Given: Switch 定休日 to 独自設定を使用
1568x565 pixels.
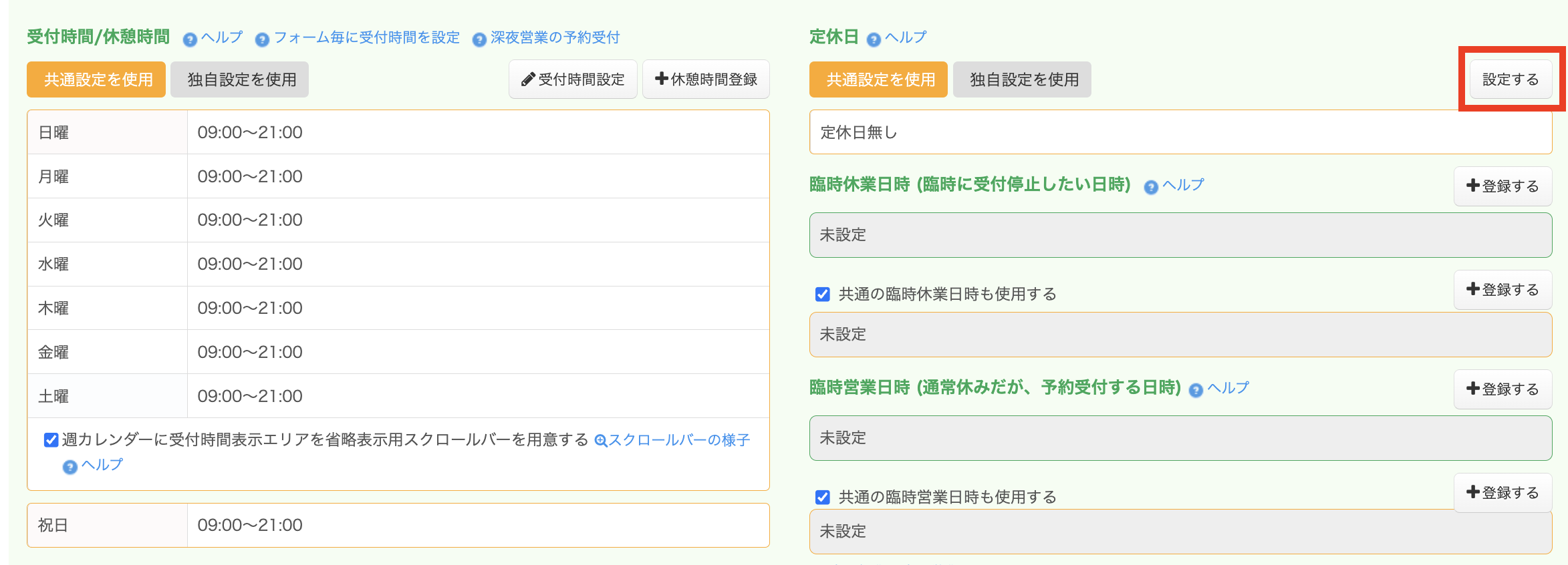Looking at the screenshot, I should (1022, 79).
